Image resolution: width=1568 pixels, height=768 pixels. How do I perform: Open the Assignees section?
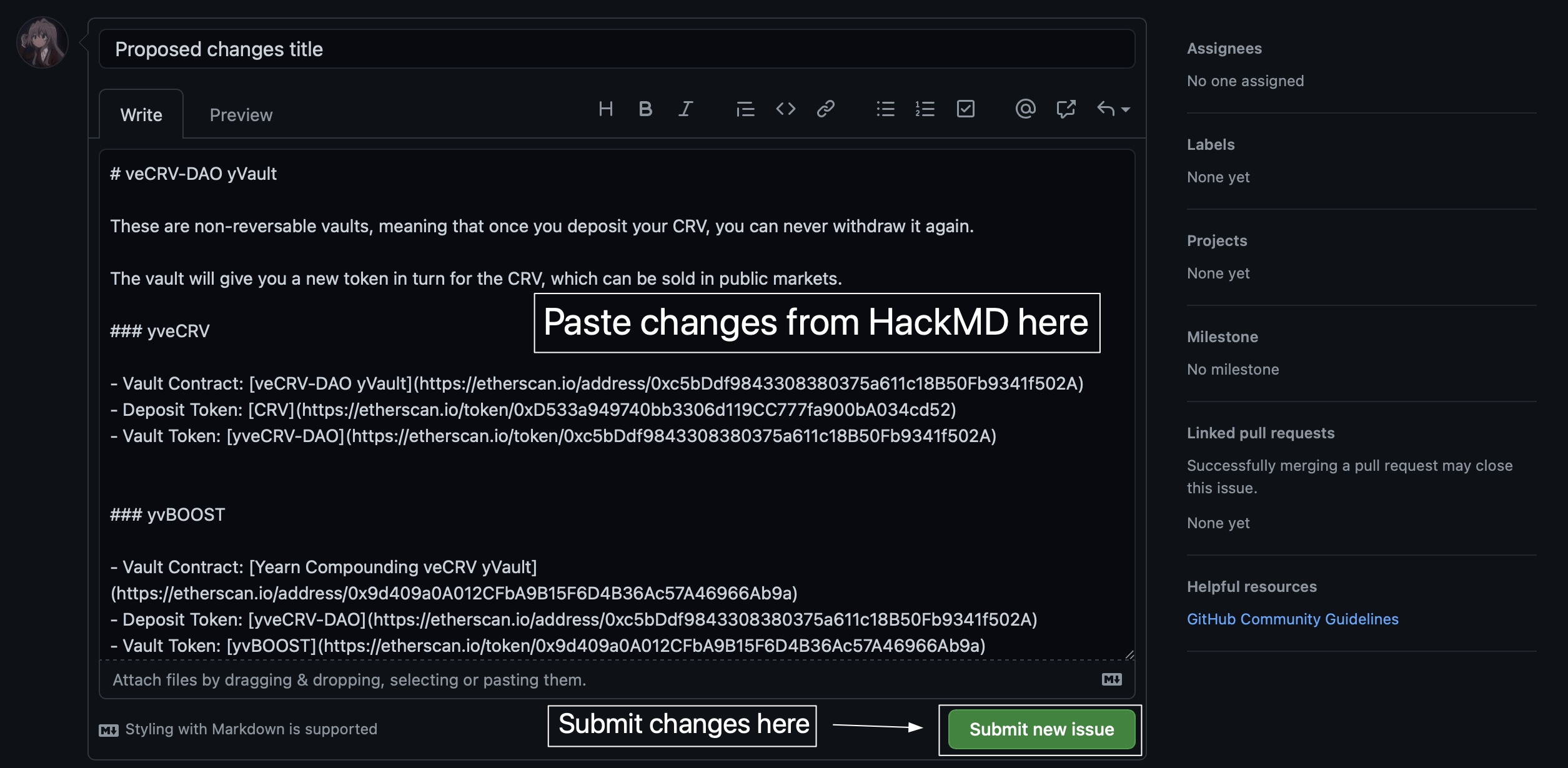1224,49
